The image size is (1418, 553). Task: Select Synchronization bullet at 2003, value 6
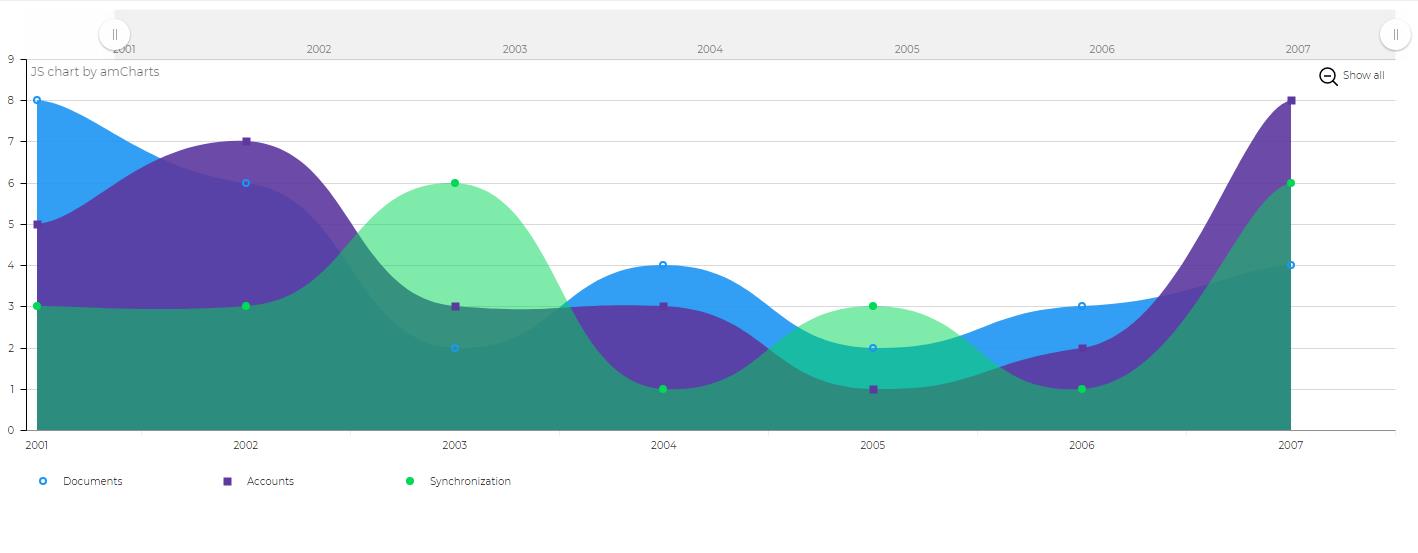click(455, 183)
